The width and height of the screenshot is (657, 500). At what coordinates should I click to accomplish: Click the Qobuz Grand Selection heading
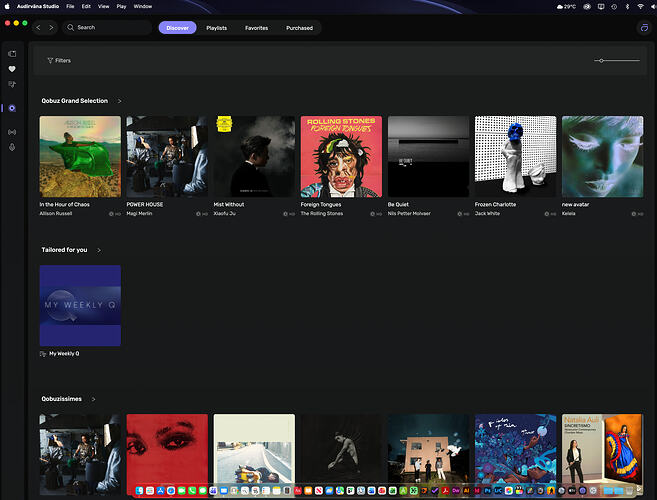pyautogui.click(x=75, y=101)
